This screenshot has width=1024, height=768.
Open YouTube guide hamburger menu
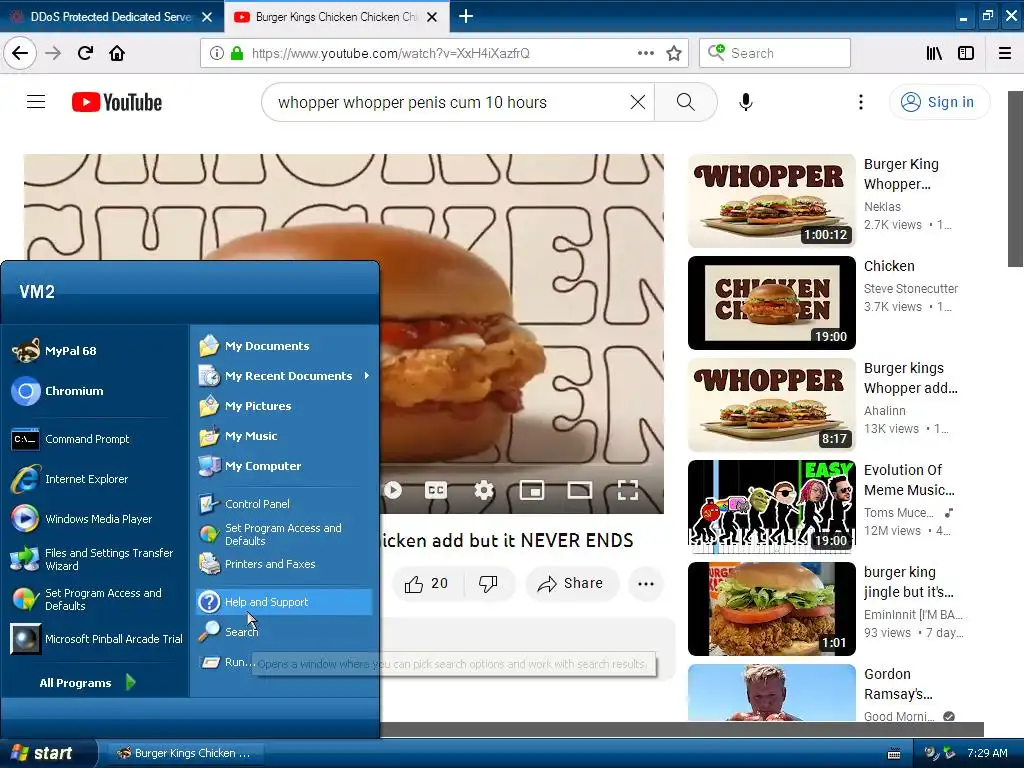tap(36, 102)
